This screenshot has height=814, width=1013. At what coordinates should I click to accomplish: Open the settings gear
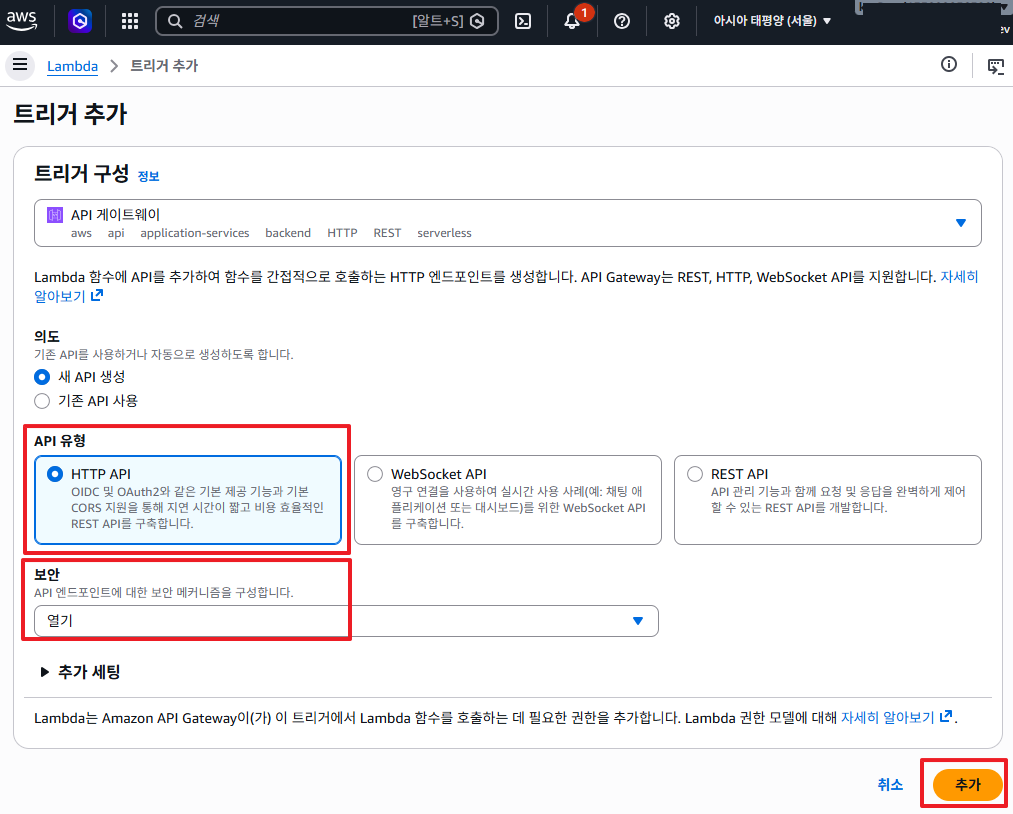pyautogui.click(x=672, y=21)
